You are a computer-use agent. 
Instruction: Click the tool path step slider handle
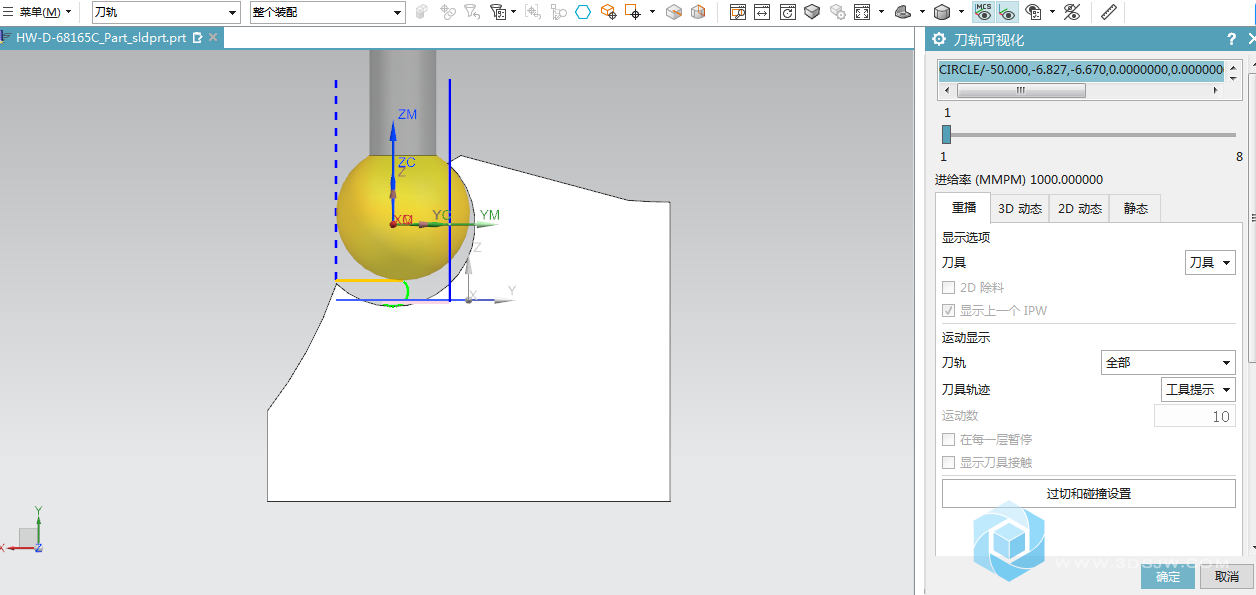(946, 134)
